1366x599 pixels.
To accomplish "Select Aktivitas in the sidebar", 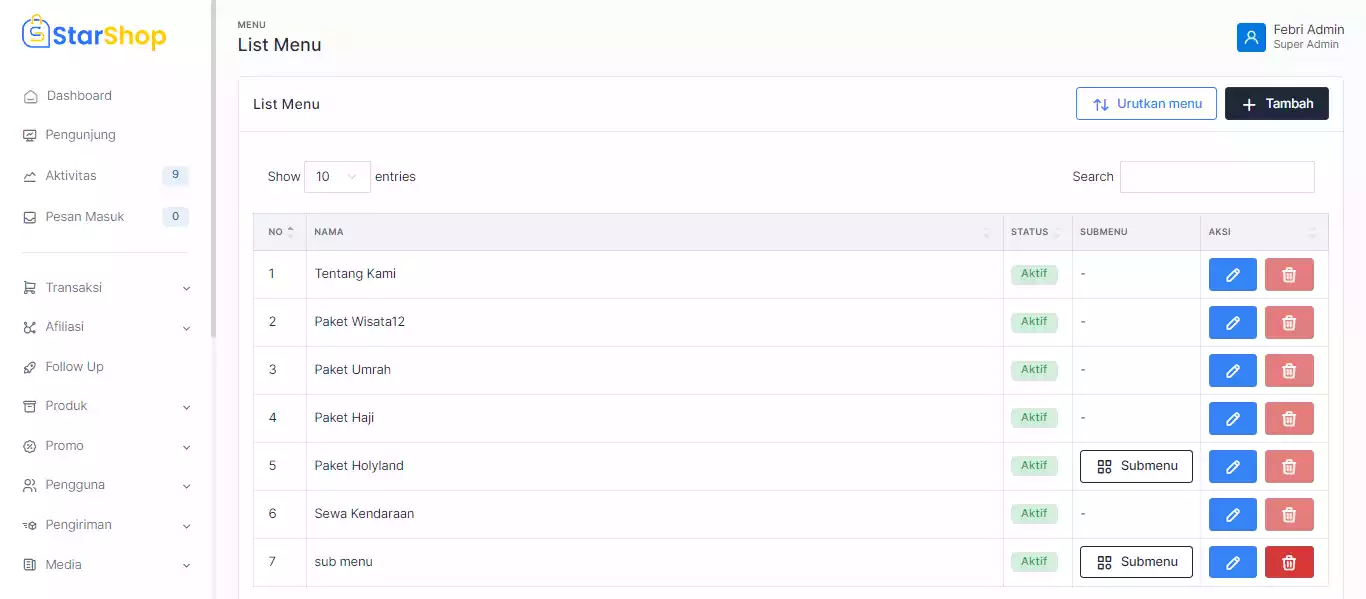I will [x=71, y=176].
